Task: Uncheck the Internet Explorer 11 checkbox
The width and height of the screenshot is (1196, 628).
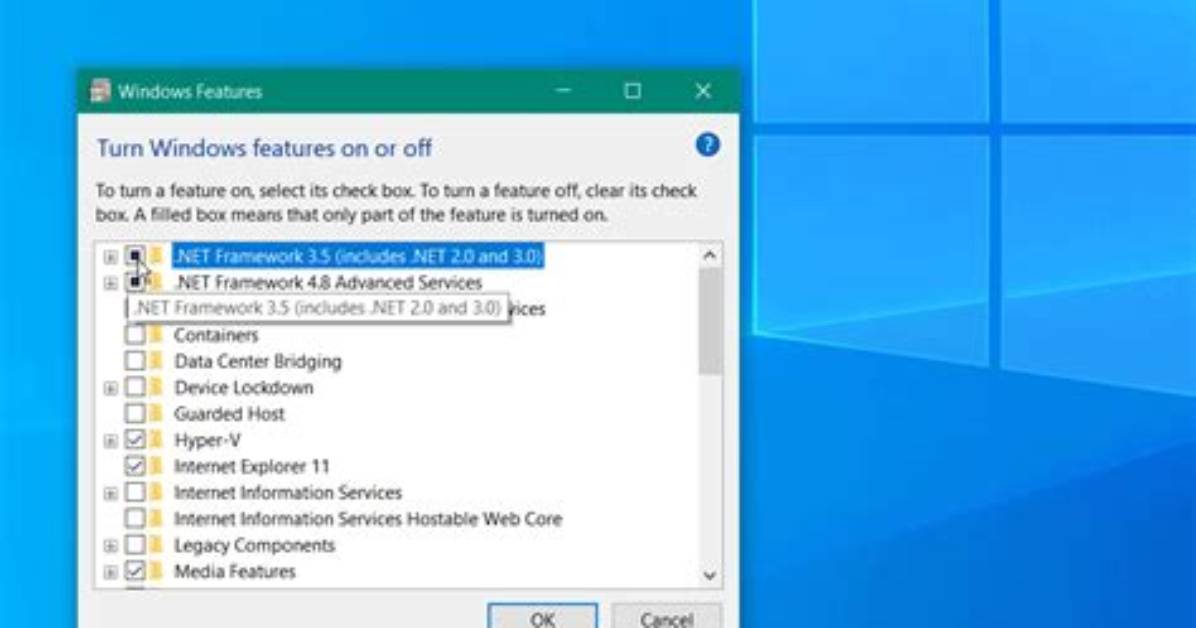Action: tap(135, 466)
